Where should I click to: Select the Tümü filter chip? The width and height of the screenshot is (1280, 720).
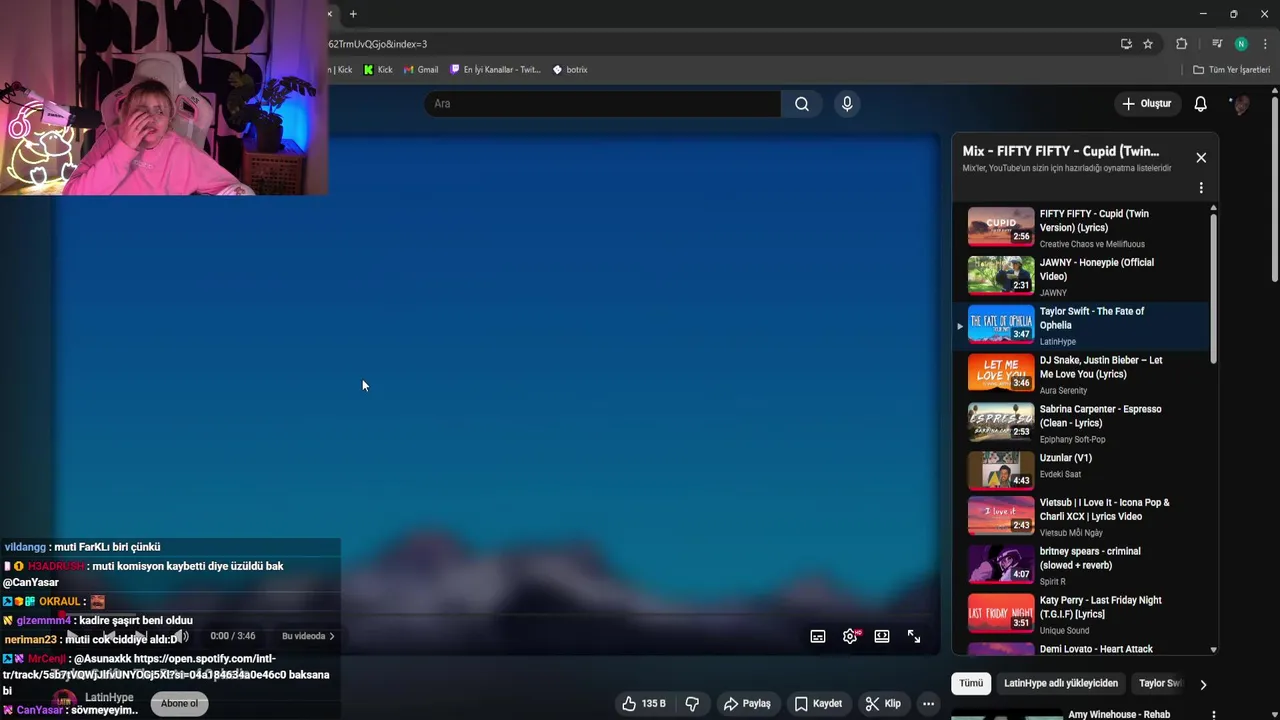(971, 684)
